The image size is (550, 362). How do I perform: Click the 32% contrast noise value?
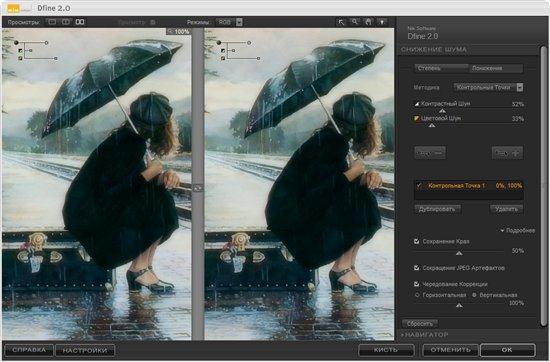tap(517, 104)
